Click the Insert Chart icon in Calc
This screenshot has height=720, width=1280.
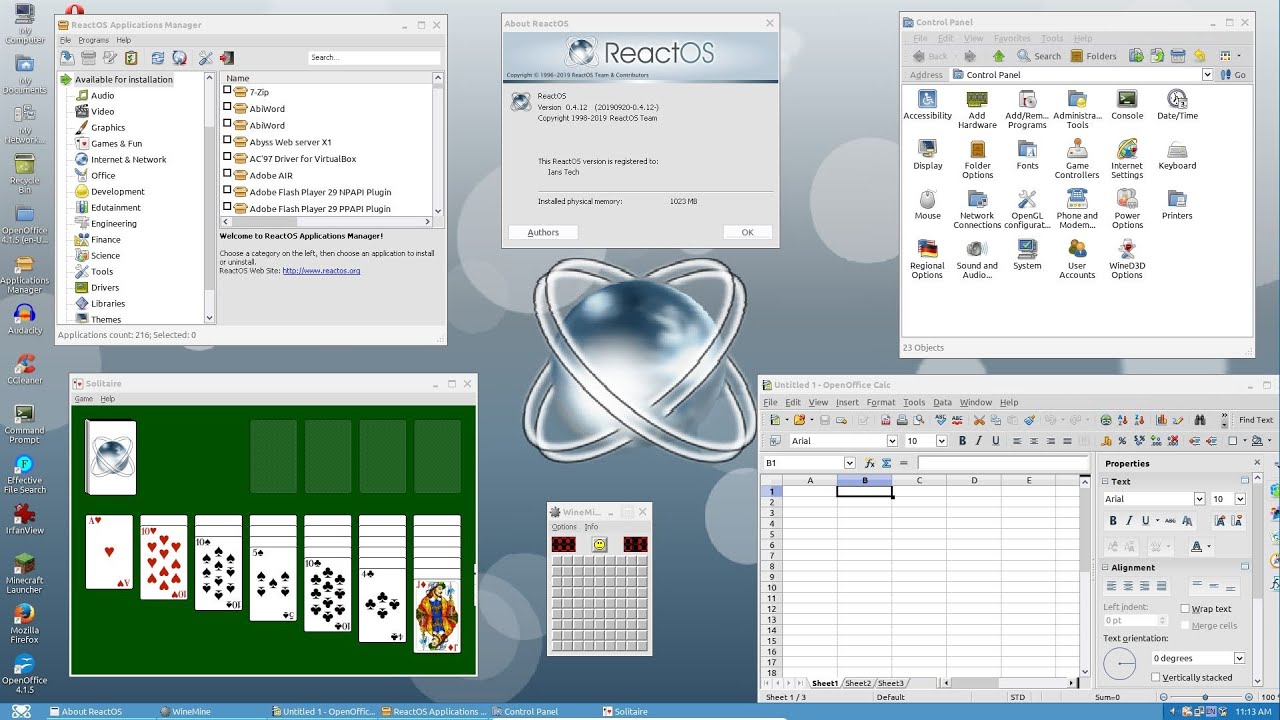[1159, 420]
